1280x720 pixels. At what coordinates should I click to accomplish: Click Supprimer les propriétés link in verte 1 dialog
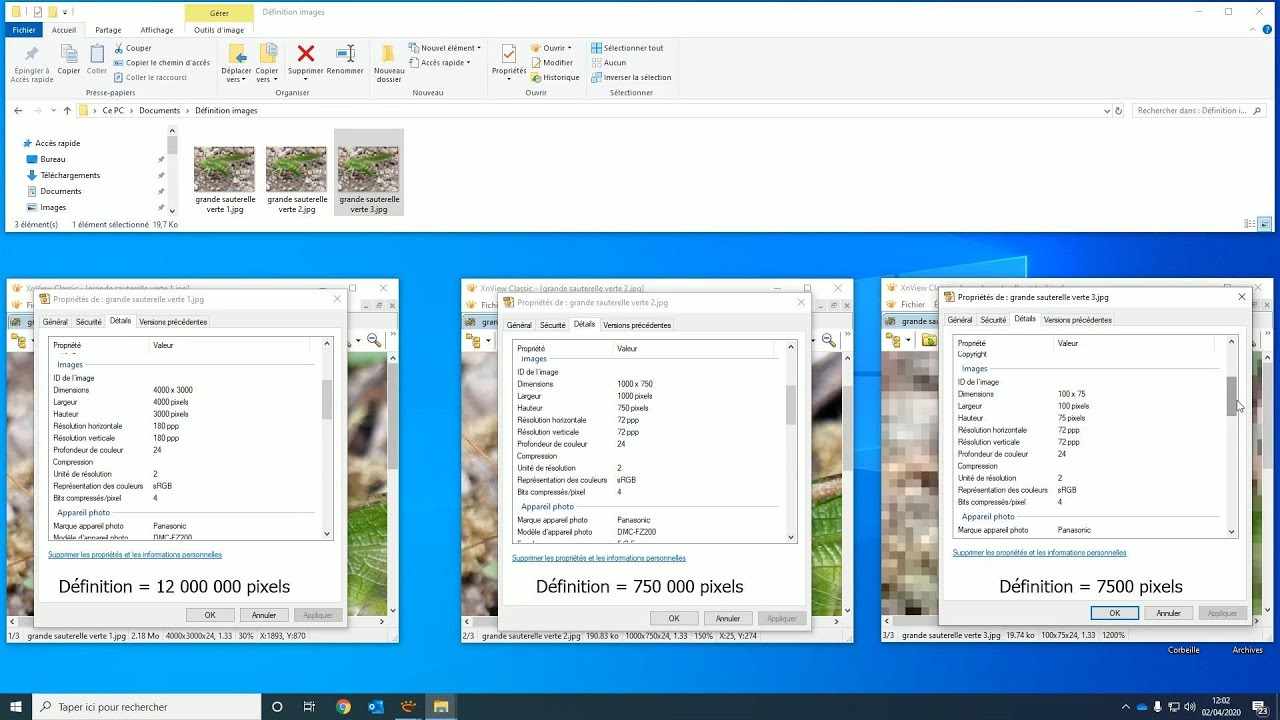point(135,554)
